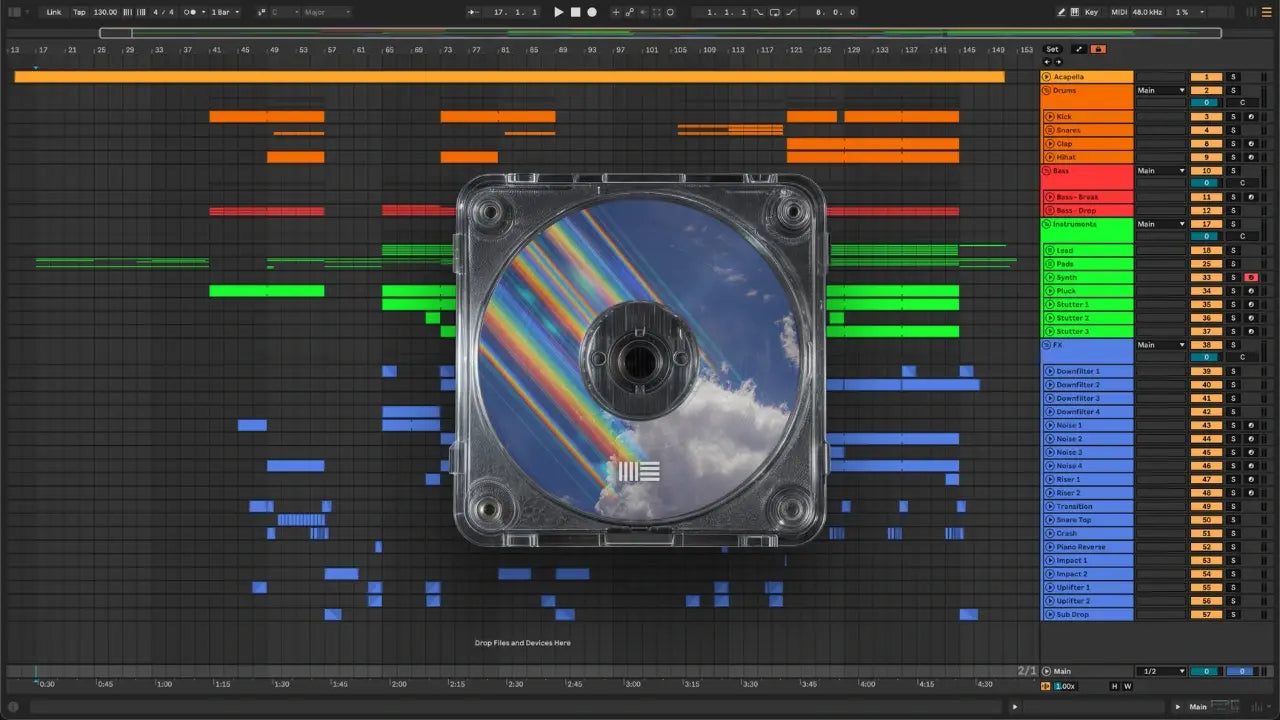Click the Link button
The width and height of the screenshot is (1280, 720).
click(54, 12)
